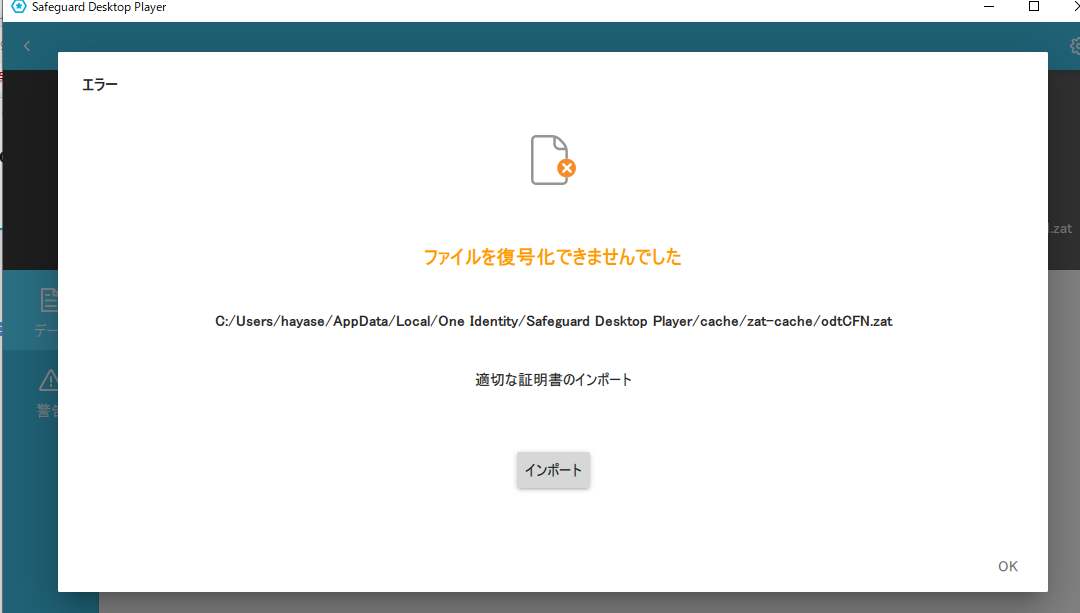Click the Safeguard Desktop Player window title

[99, 7]
